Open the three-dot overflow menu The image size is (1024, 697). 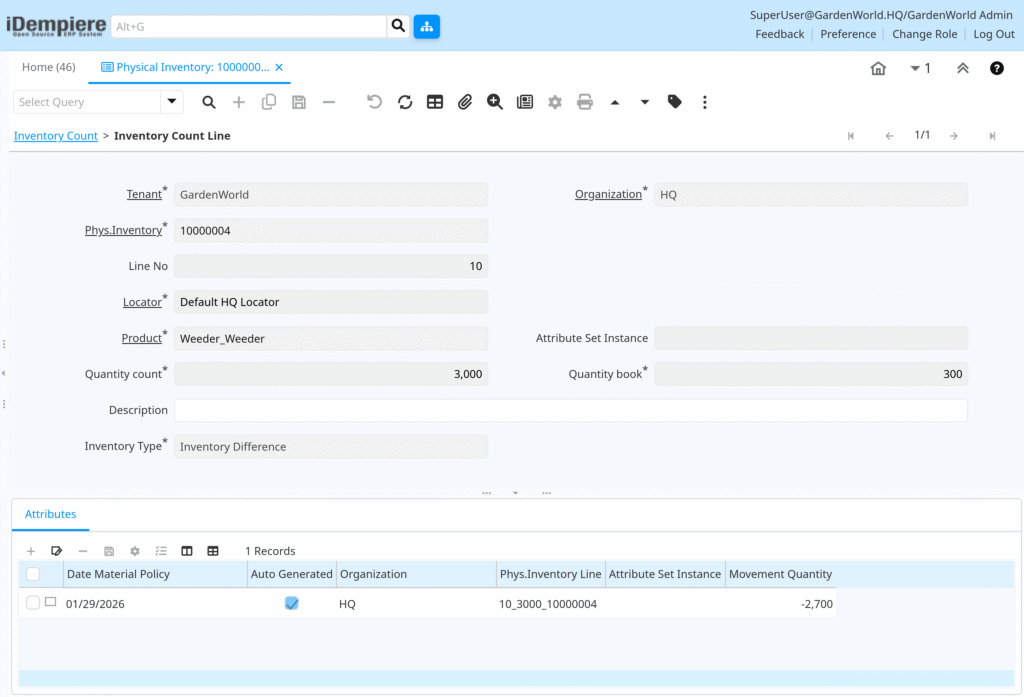click(705, 102)
